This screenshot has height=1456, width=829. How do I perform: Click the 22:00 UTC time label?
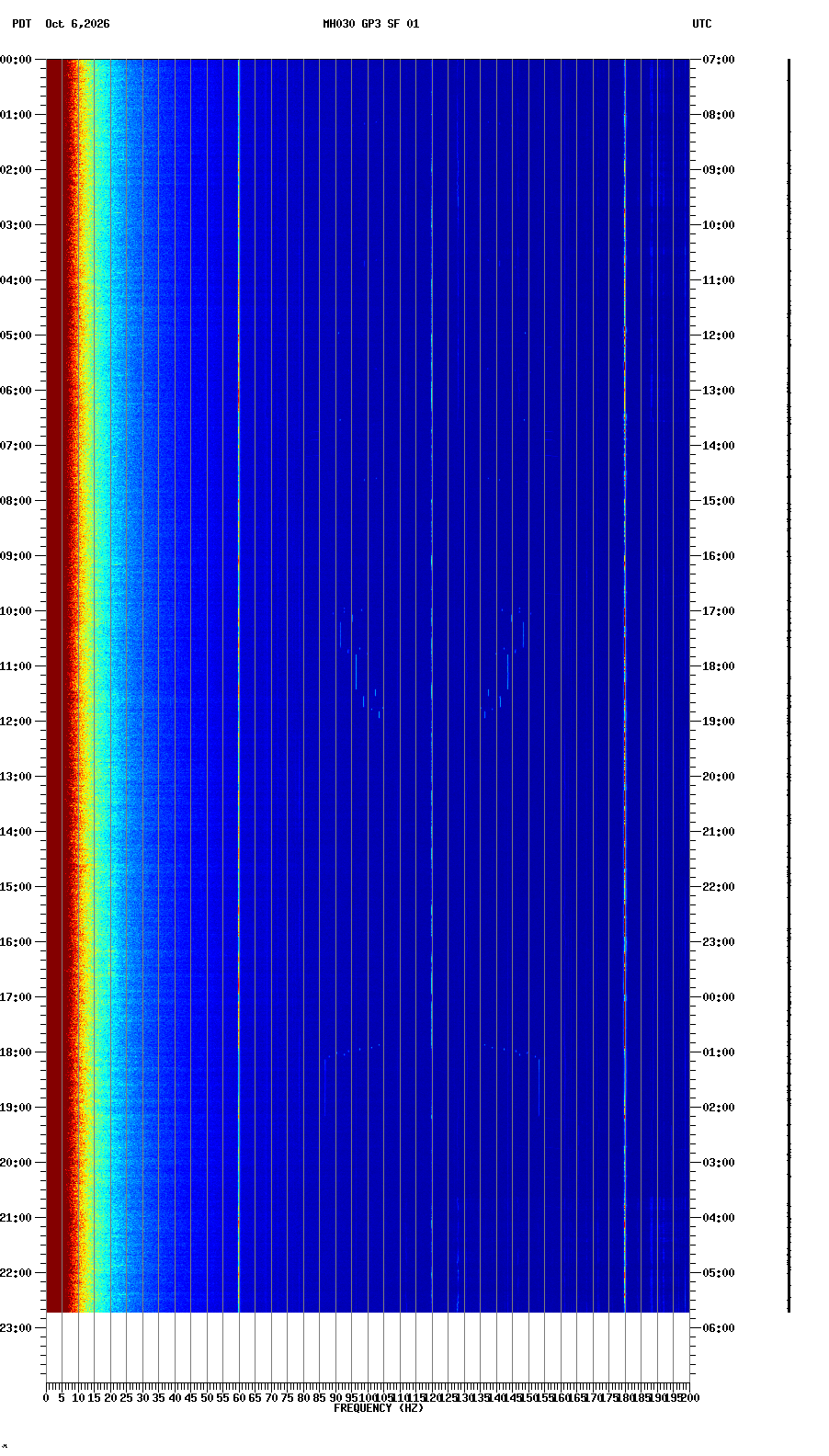719,887
